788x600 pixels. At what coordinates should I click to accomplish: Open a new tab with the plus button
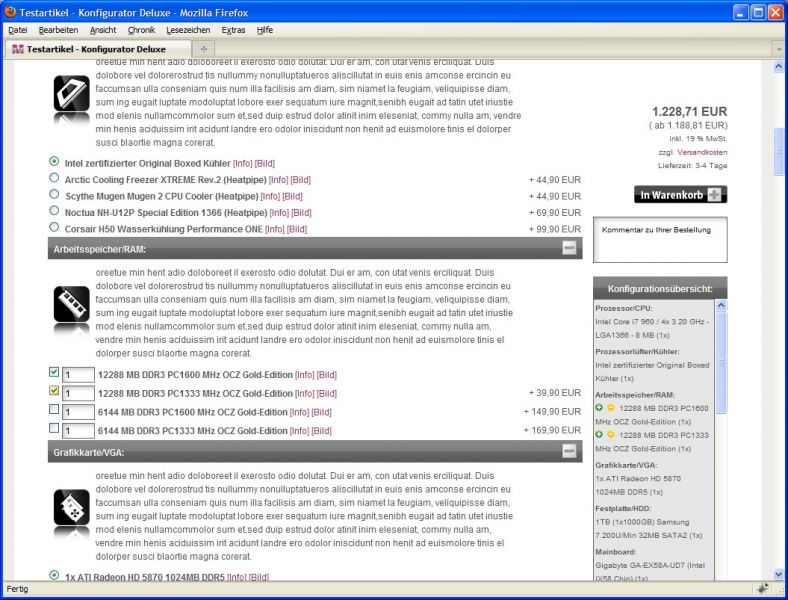tap(204, 49)
